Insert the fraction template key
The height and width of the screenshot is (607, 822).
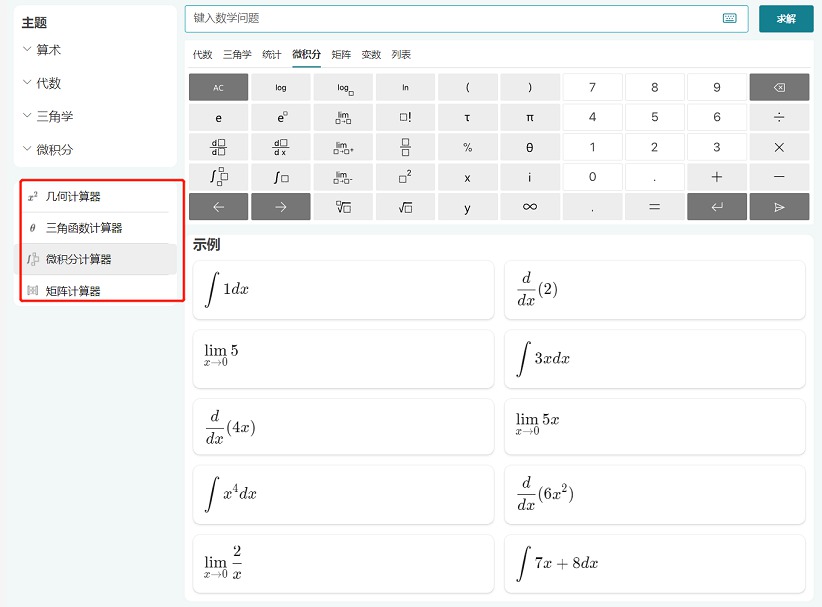405,147
